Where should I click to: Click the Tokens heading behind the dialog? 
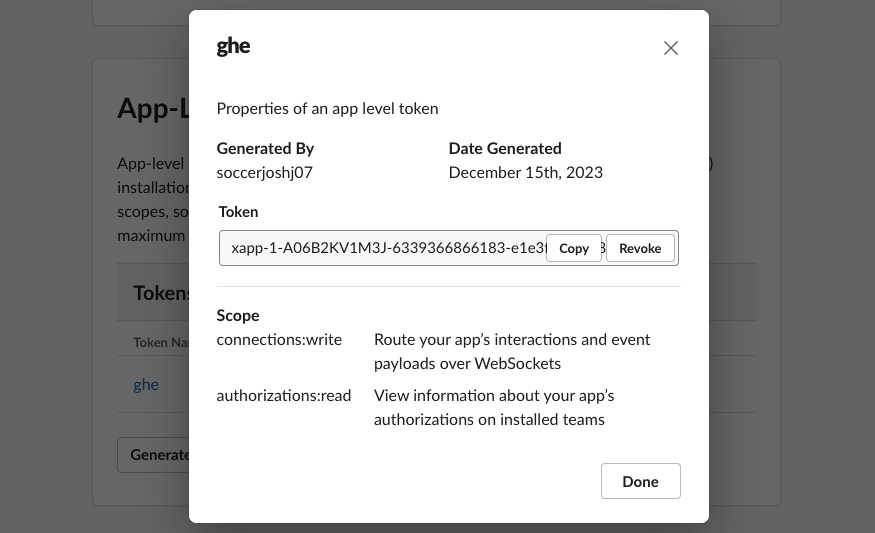coord(162,292)
